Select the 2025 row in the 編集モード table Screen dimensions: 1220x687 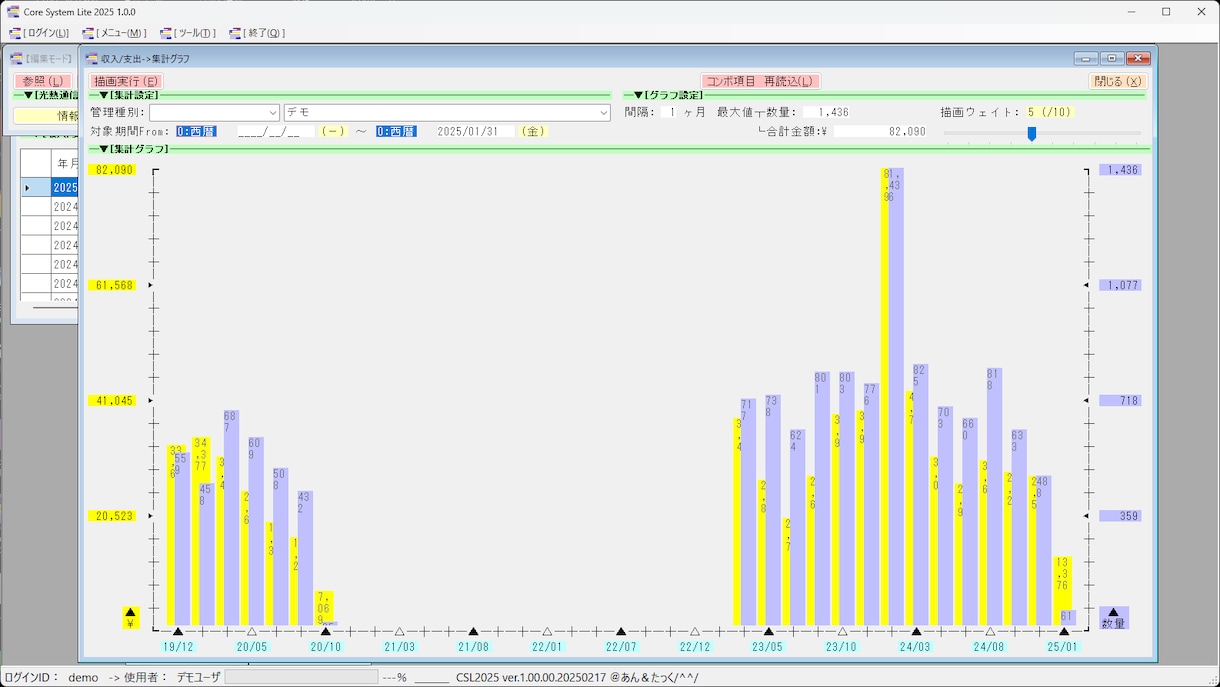pos(65,188)
